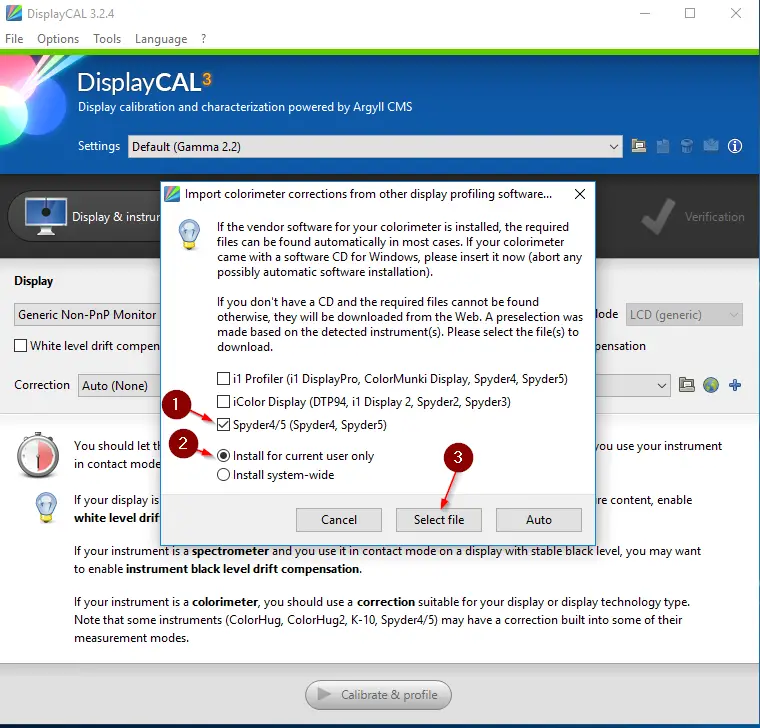
Task: Click the DisplayCAL logo heading text
Action: click(x=144, y=82)
